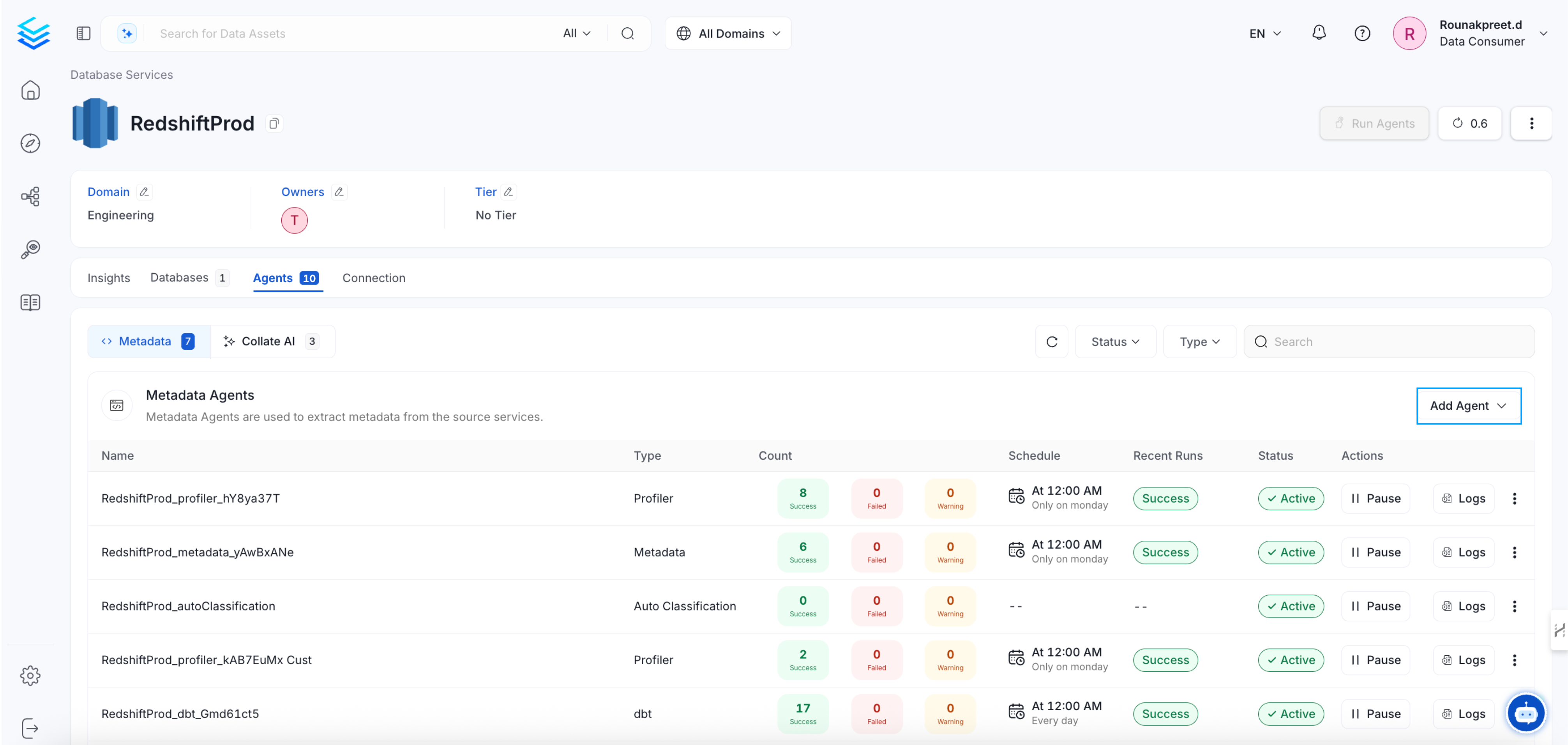Screen dimensions: 1568x745
Task: Open the All Domains selector
Action: [x=728, y=34]
